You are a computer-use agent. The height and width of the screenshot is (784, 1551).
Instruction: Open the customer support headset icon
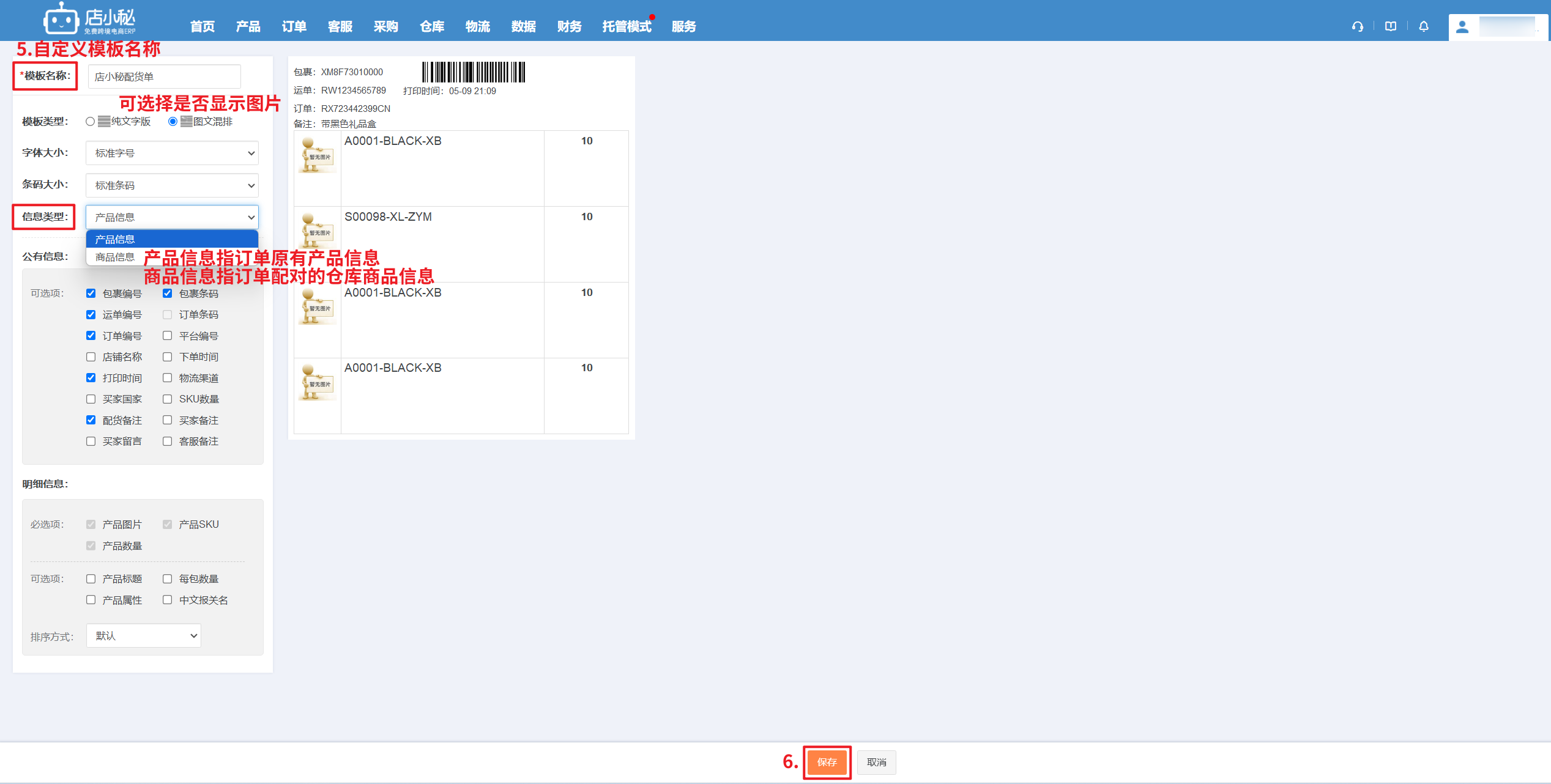click(x=1357, y=26)
